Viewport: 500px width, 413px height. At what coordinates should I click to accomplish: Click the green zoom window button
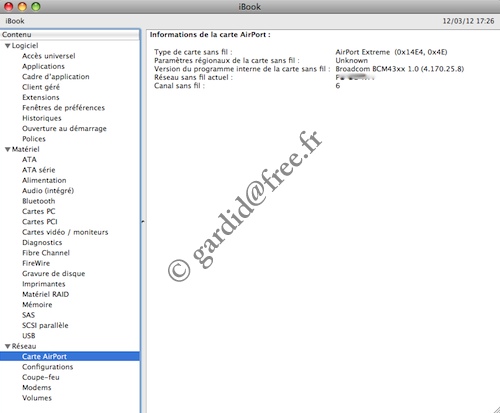pyautogui.click(x=36, y=6)
